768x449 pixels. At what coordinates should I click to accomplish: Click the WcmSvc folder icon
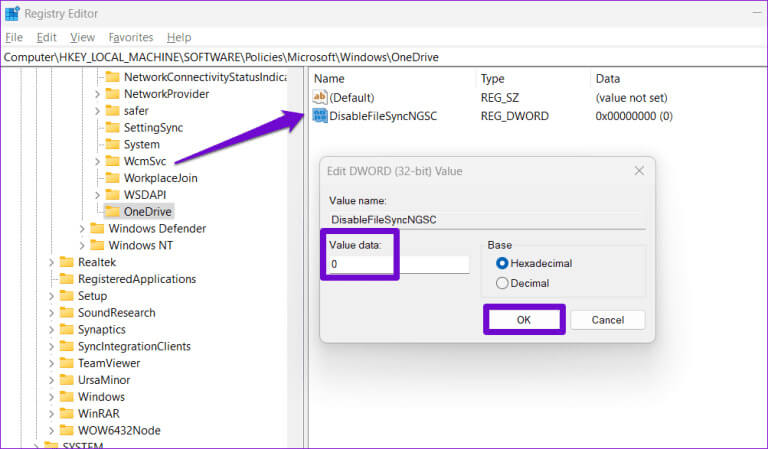(x=113, y=161)
